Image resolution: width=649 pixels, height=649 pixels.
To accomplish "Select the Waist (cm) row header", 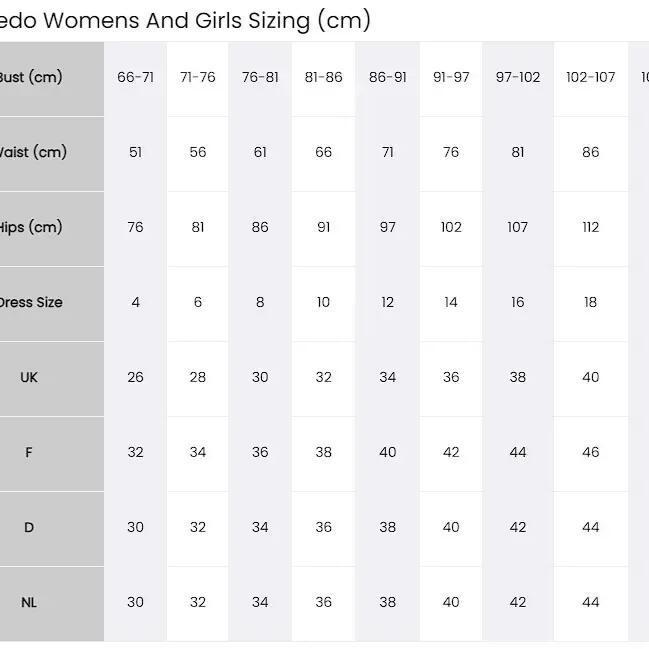I will (x=52, y=154).
